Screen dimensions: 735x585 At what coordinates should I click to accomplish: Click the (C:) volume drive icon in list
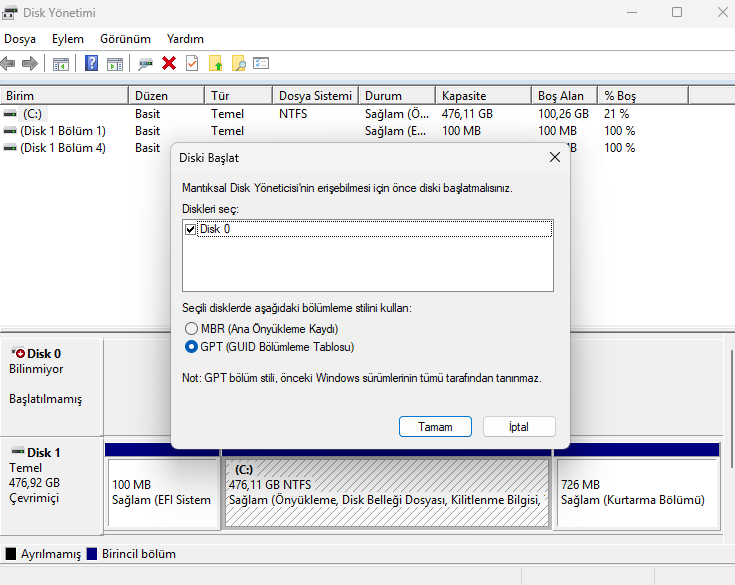(10, 113)
